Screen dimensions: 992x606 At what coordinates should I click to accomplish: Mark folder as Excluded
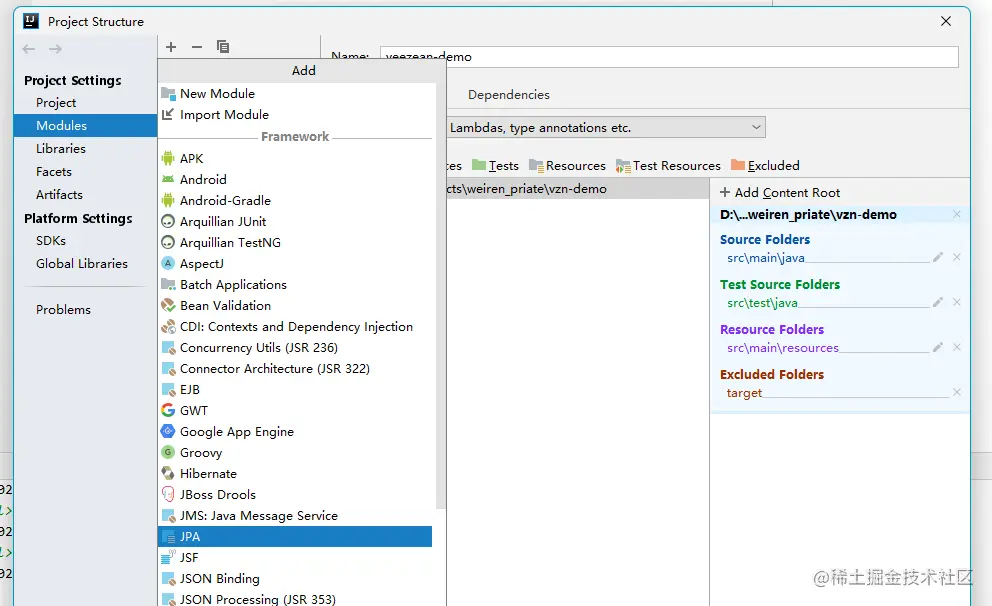pyautogui.click(x=765, y=166)
